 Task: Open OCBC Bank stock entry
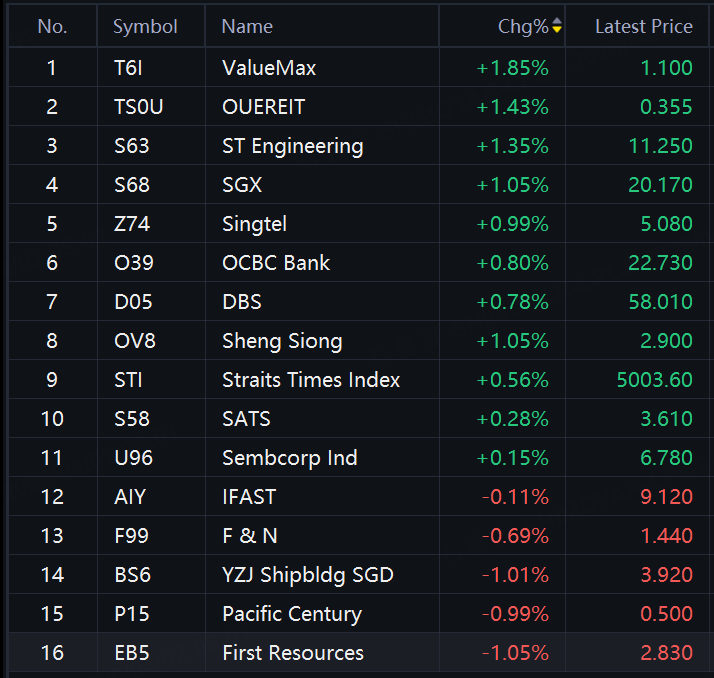276,263
